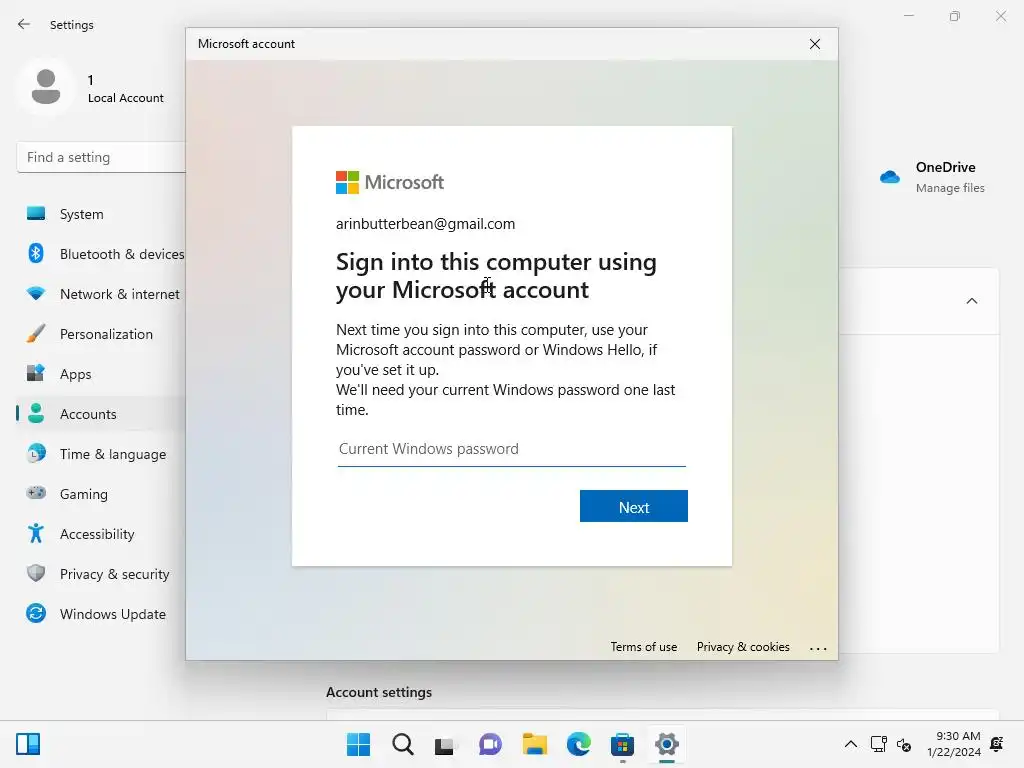Click the Settings gear taskbar icon
Screen dimensions: 1024x768
pos(667,744)
